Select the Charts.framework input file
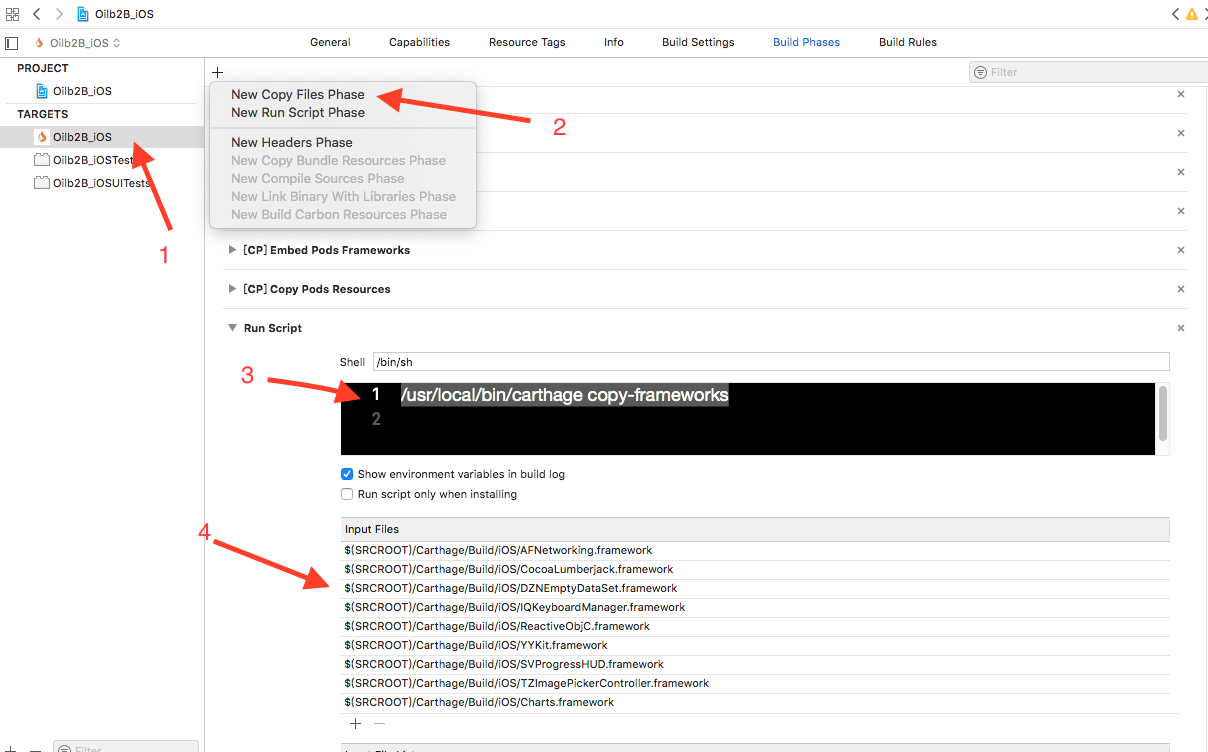 point(755,702)
